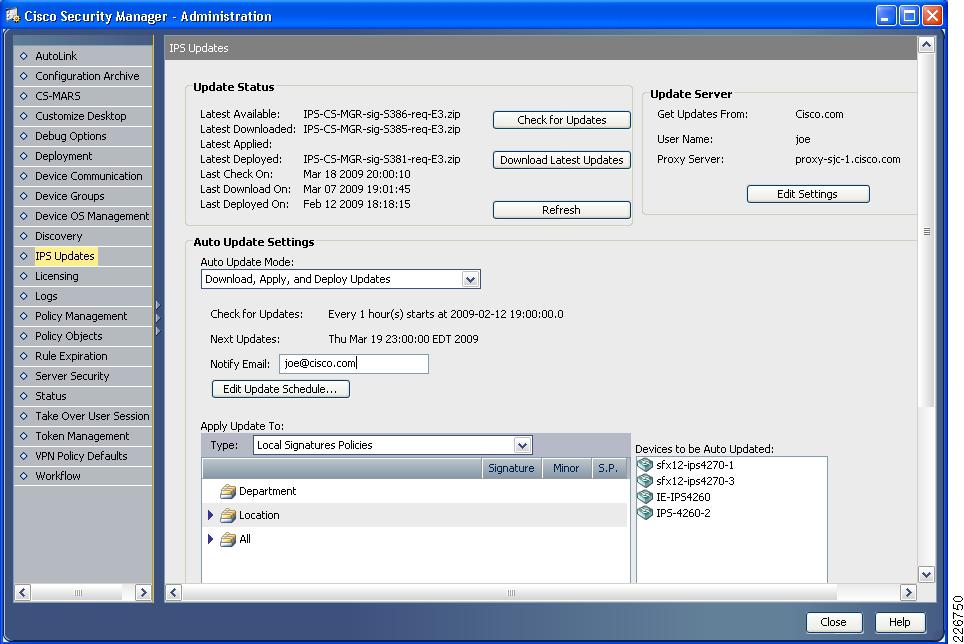Select device icon for sfx12-ips4270-1

point(645,465)
